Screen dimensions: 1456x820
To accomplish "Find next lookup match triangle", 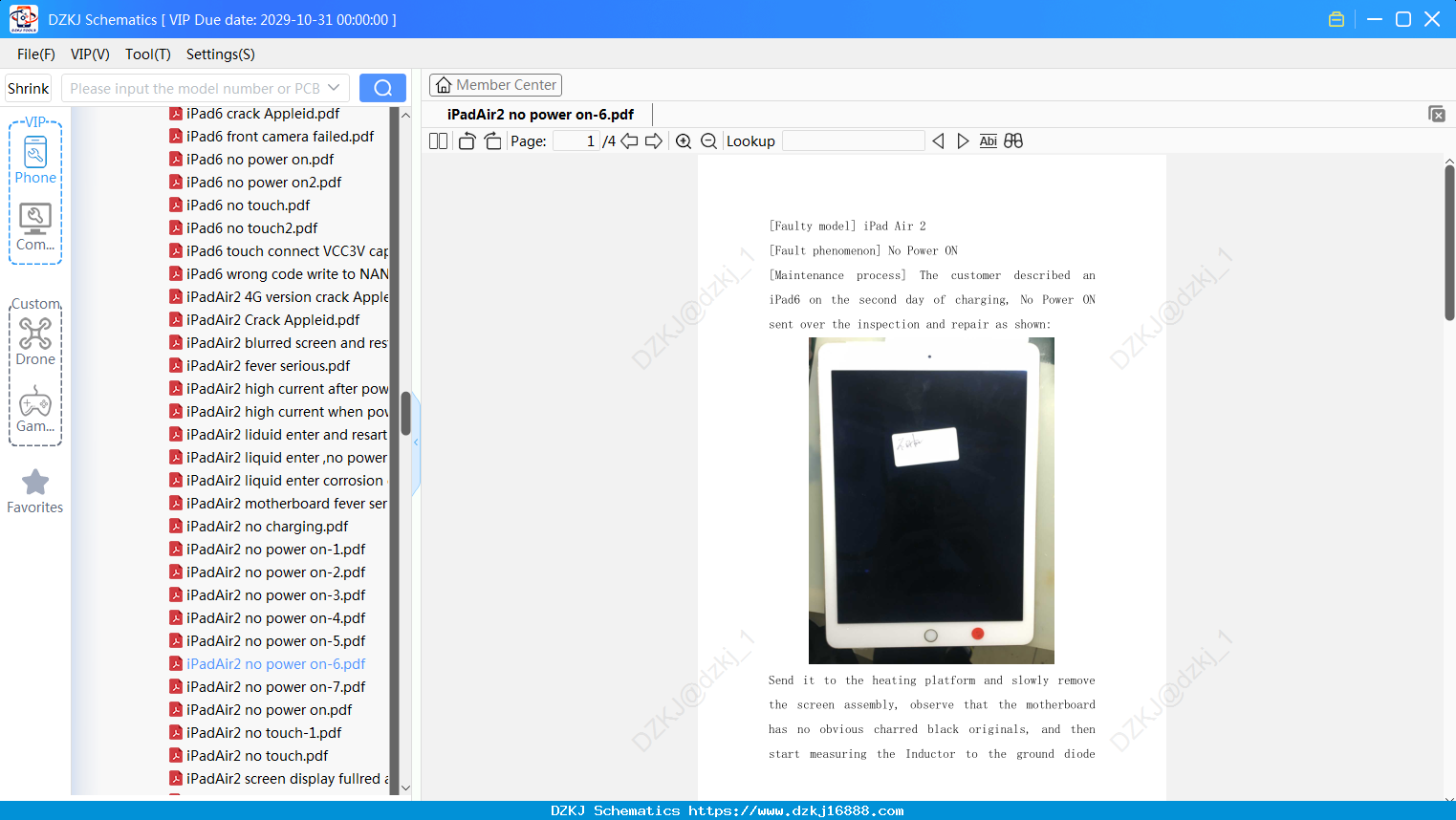I will (x=963, y=140).
